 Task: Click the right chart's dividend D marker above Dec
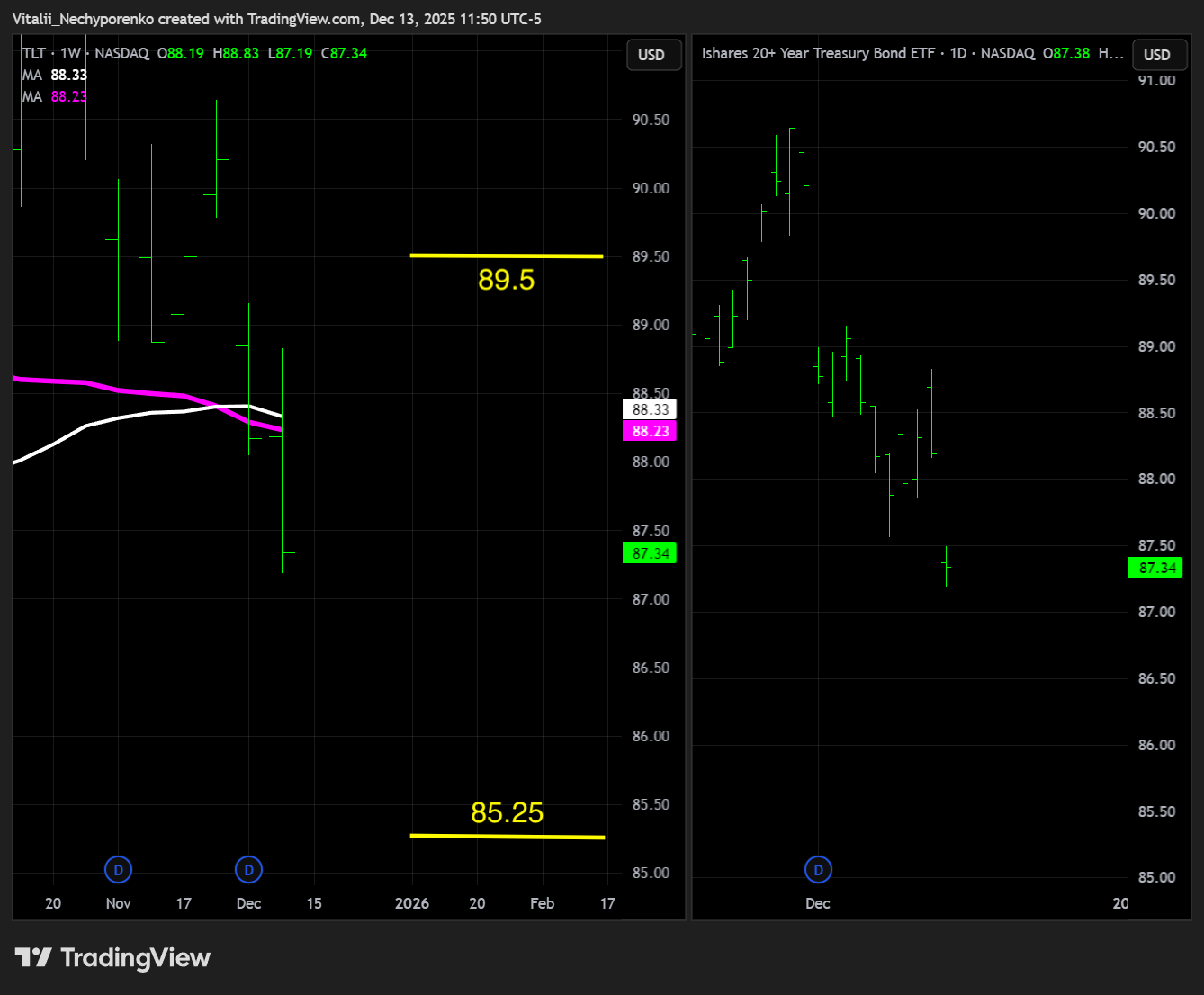pyautogui.click(x=818, y=869)
